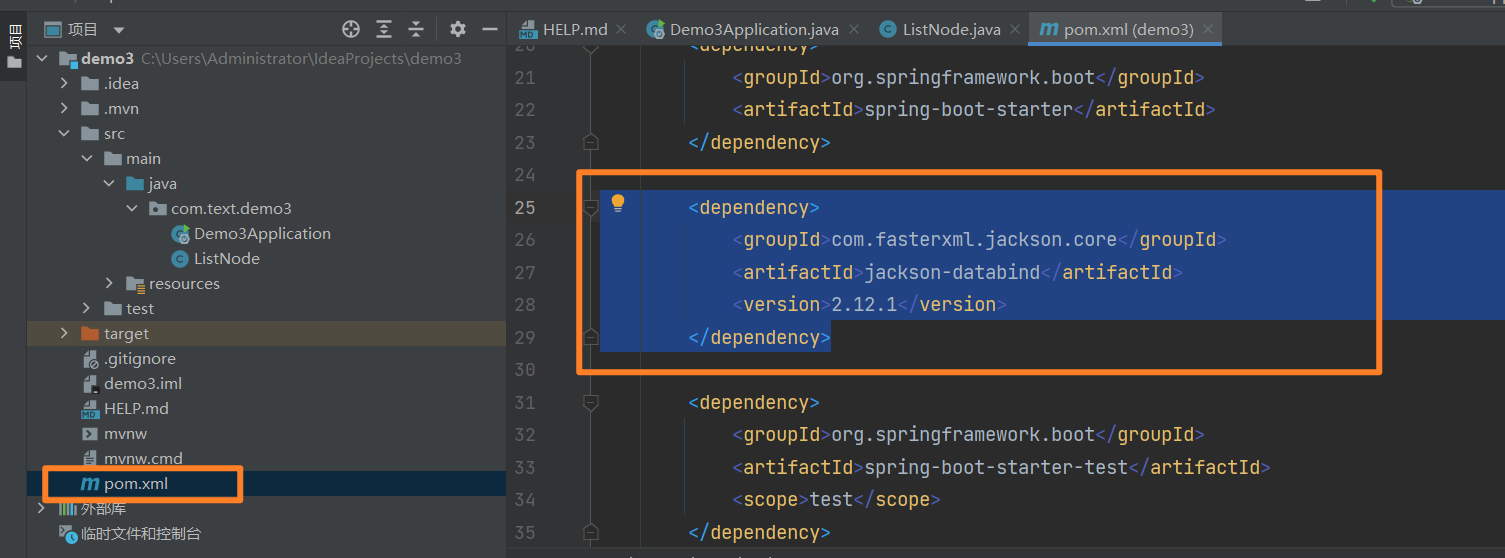
Task: Fold the dependency block starting at line 25
Action: pos(591,207)
